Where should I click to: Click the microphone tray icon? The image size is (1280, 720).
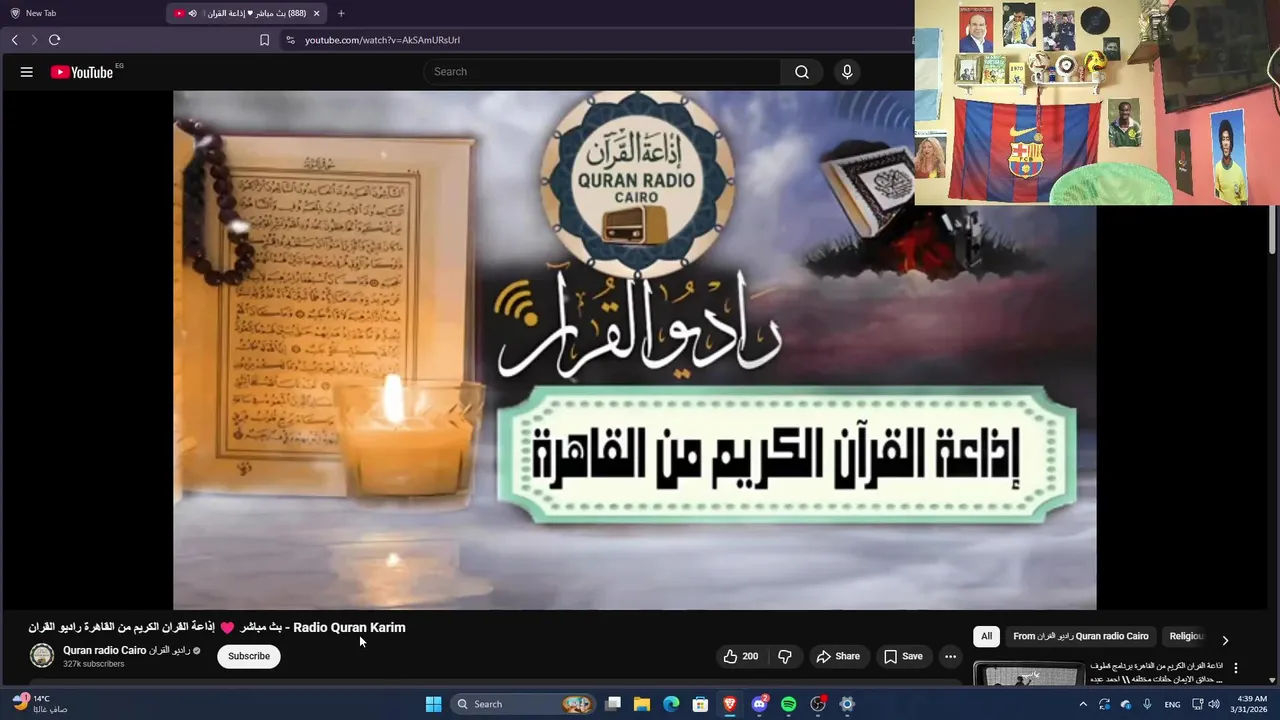coord(1147,704)
